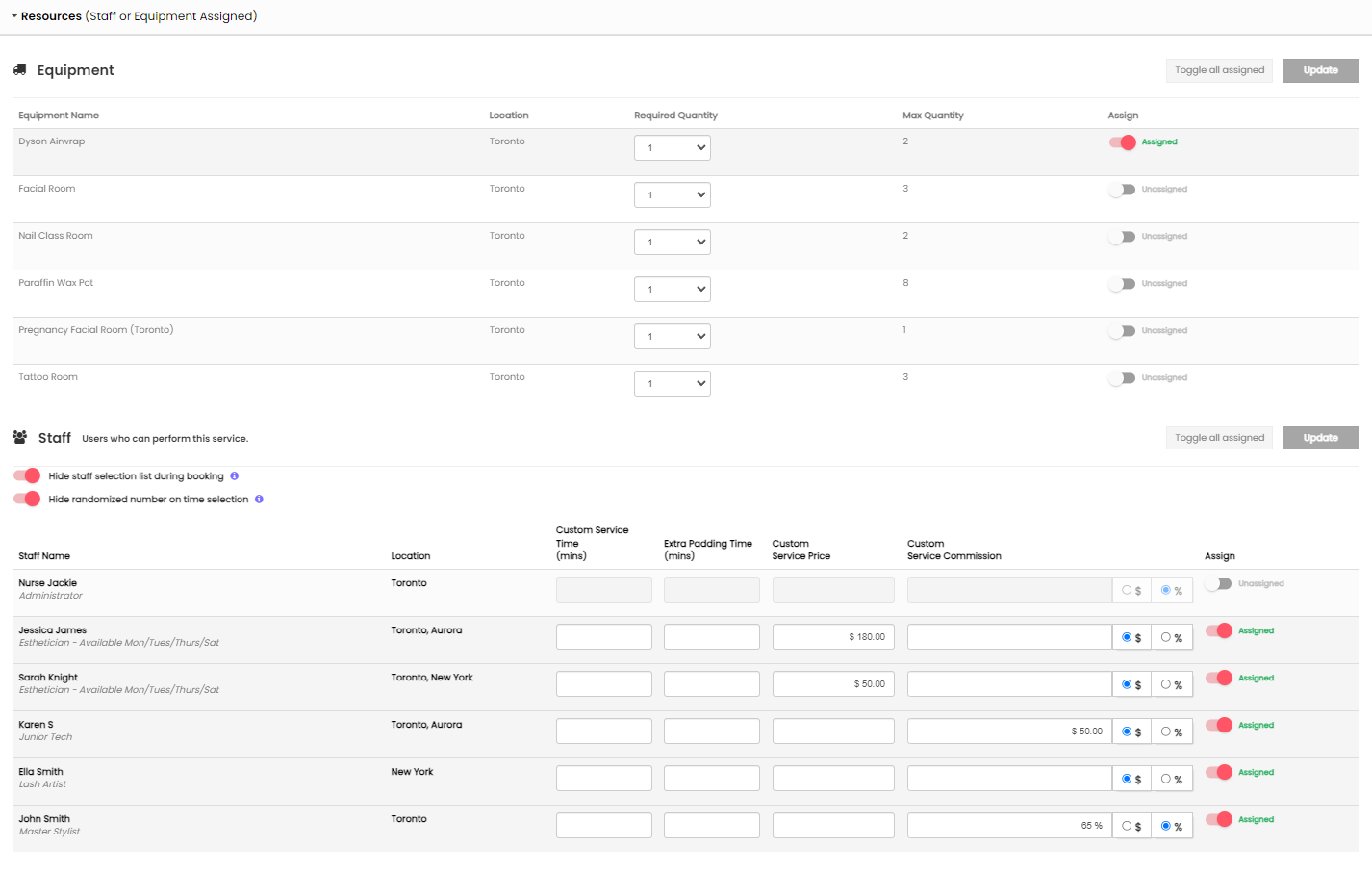Image resolution: width=1372 pixels, height=873 pixels.
Task: Disable Hide randomized number on time selection
Action: [27, 499]
